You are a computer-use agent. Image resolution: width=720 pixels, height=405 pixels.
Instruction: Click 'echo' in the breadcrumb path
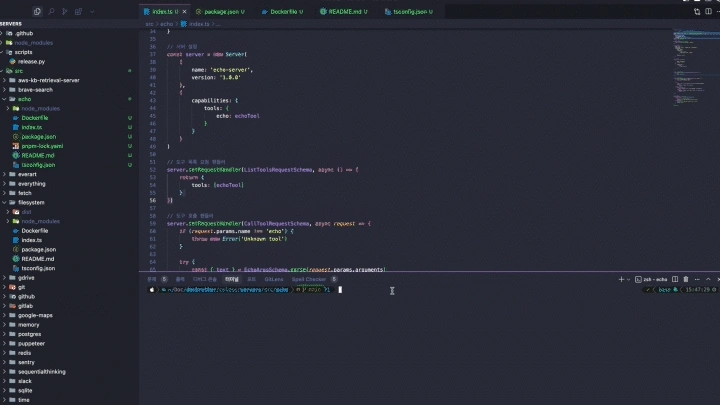pos(166,24)
